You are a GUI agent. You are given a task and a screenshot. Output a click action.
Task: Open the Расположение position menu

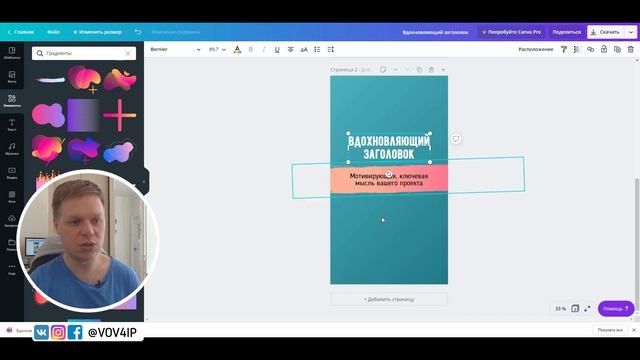tap(536, 49)
